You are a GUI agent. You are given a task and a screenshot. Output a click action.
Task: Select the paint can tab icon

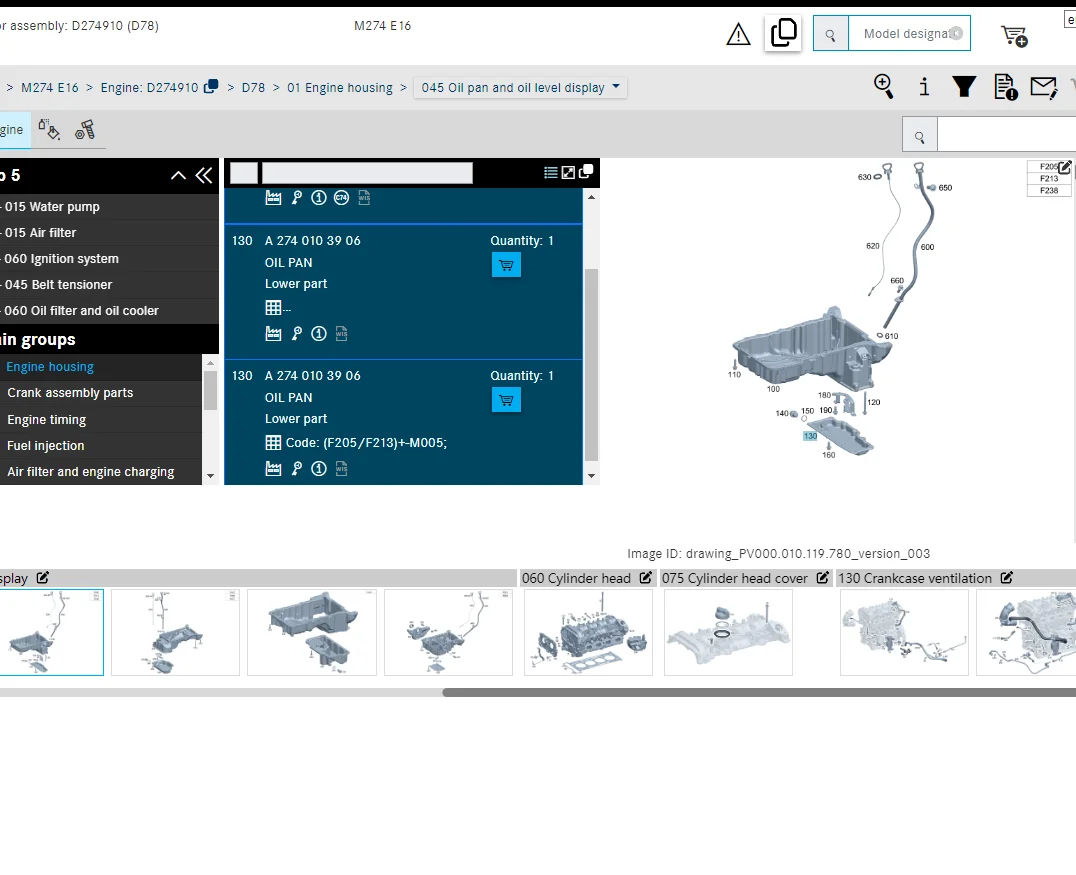click(x=49, y=129)
